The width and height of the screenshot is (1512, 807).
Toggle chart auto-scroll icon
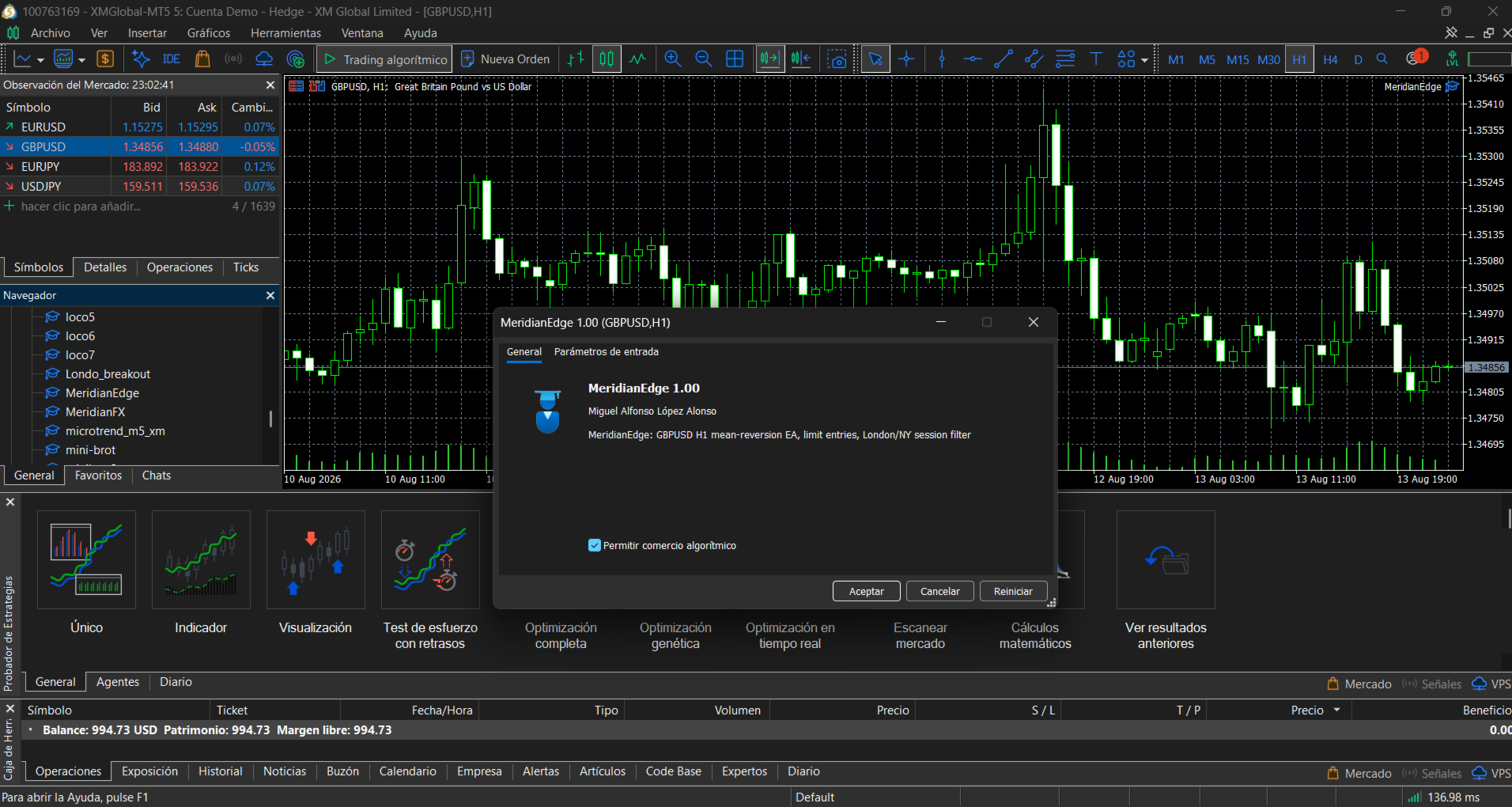(769, 59)
